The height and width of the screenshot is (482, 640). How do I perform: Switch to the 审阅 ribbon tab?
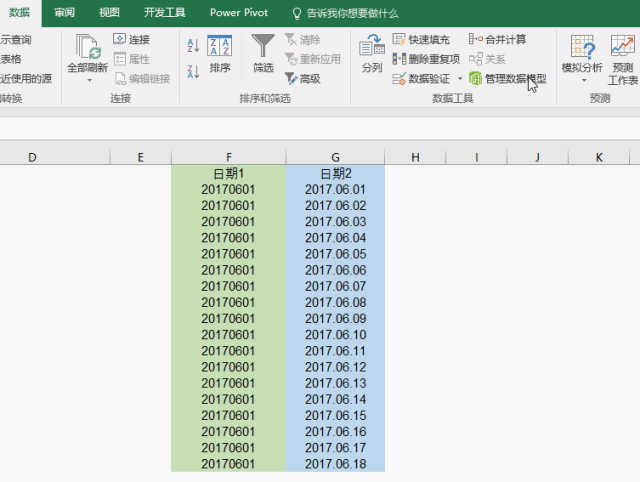(x=64, y=13)
